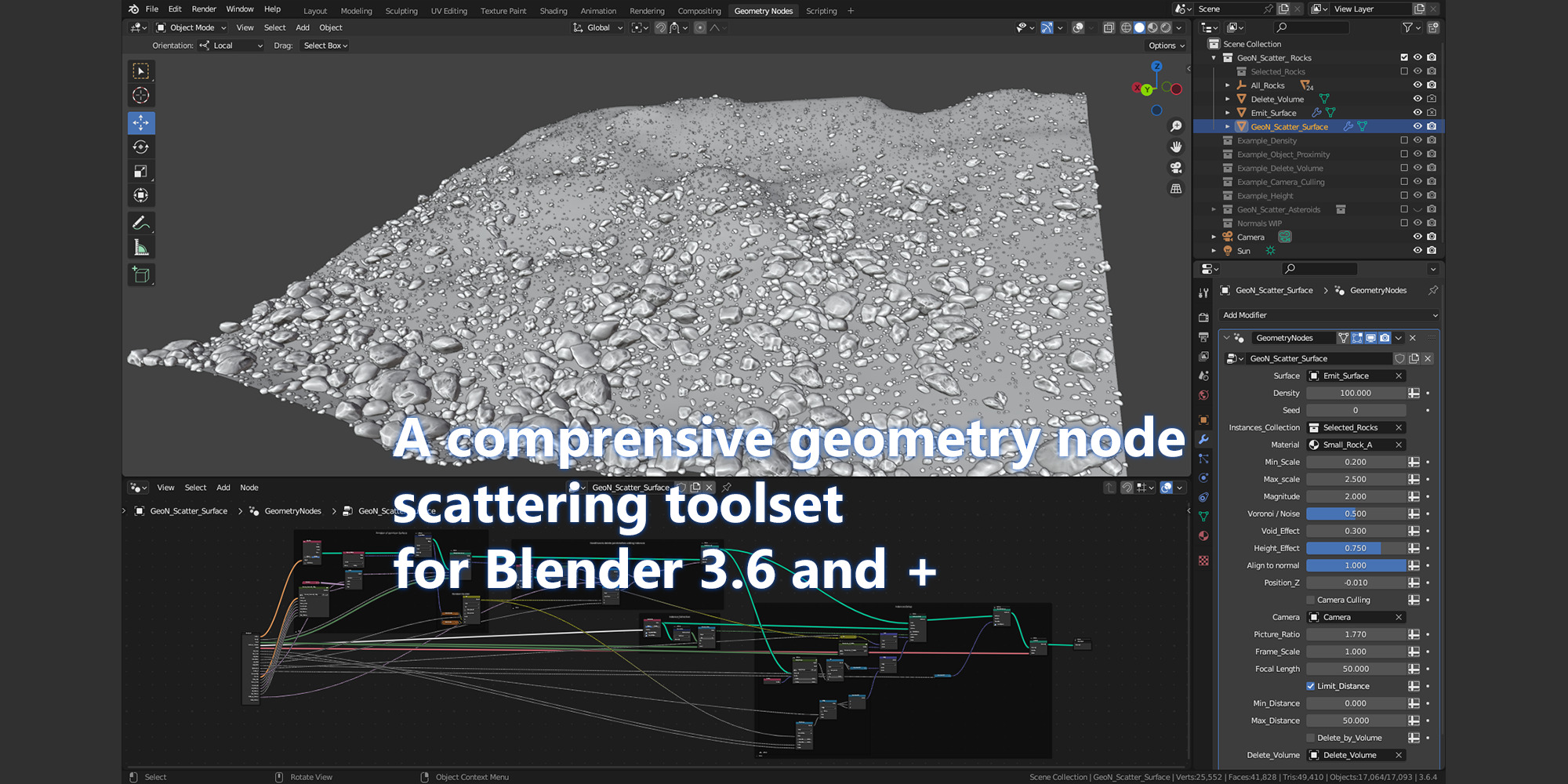Activate the Rotate tool
1568x784 pixels.
[x=141, y=147]
